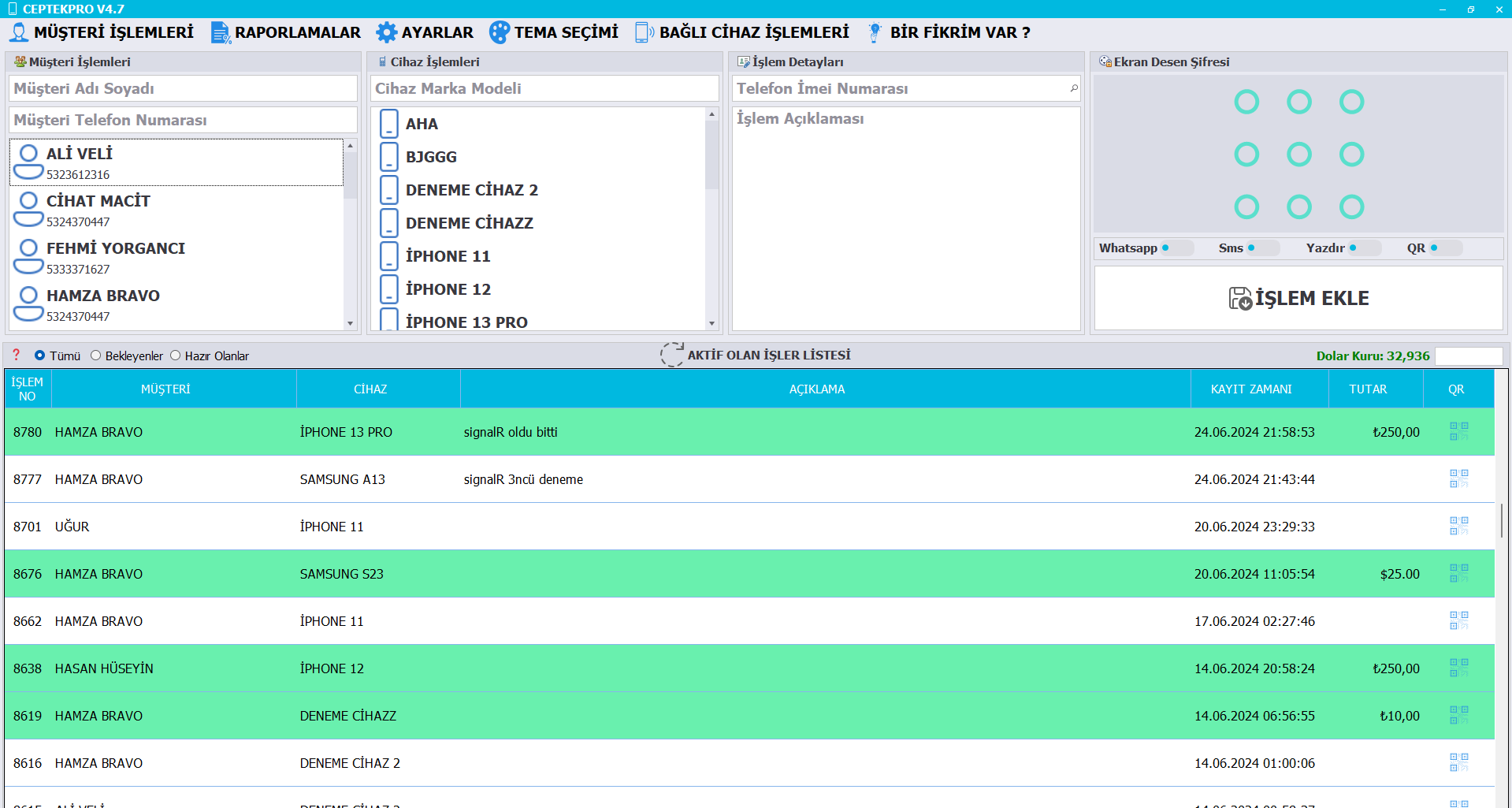Click customer icon for CİHAT MACİT
Screen dimensions: 1512x808
pyautogui.click(x=28, y=209)
